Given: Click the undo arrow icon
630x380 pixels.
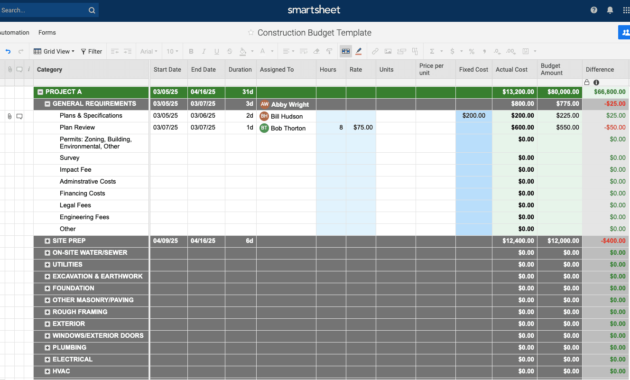Looking at the screenshot, I should (8, 51).
